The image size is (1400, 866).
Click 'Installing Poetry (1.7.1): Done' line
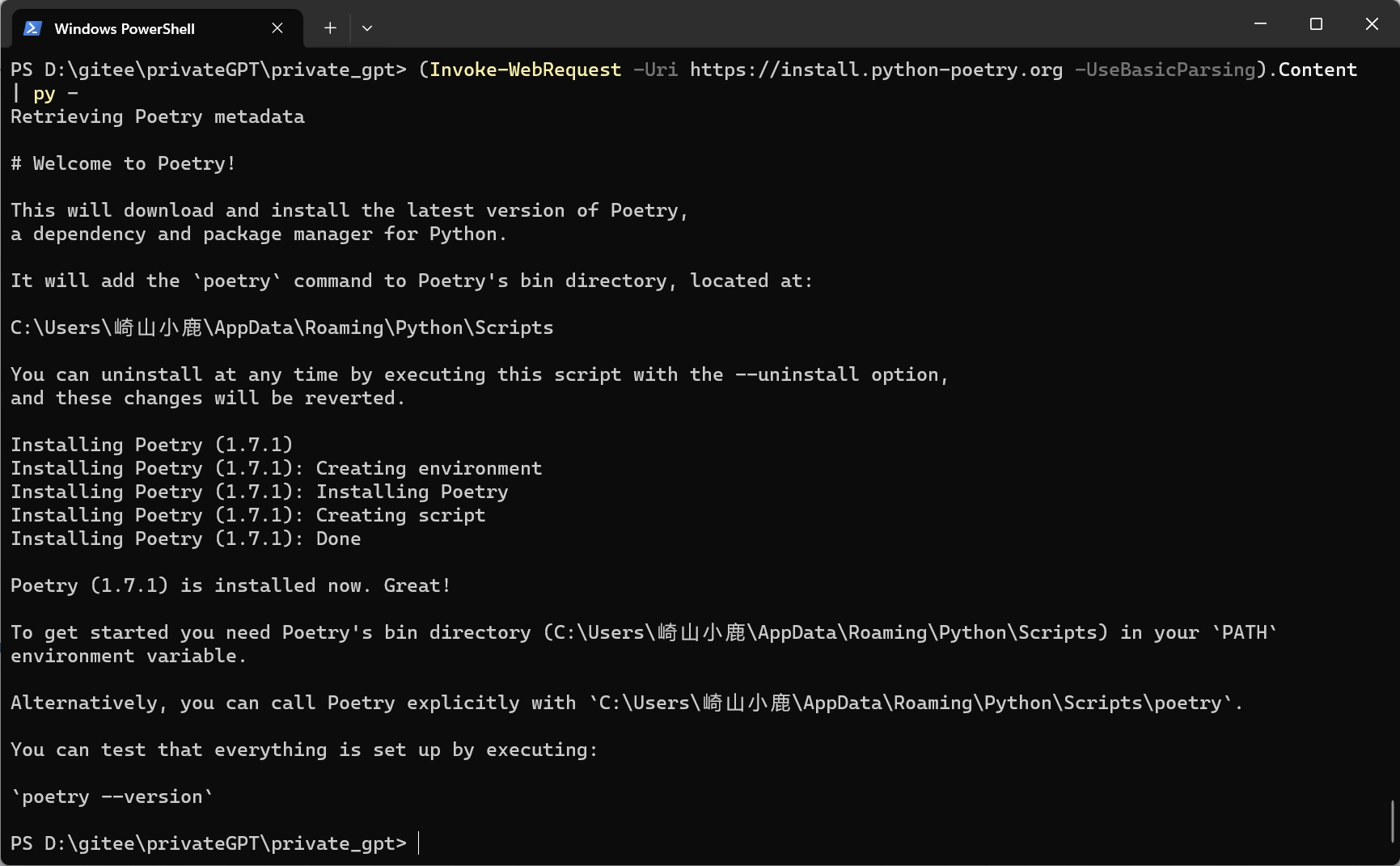click(x=186, y=539)
